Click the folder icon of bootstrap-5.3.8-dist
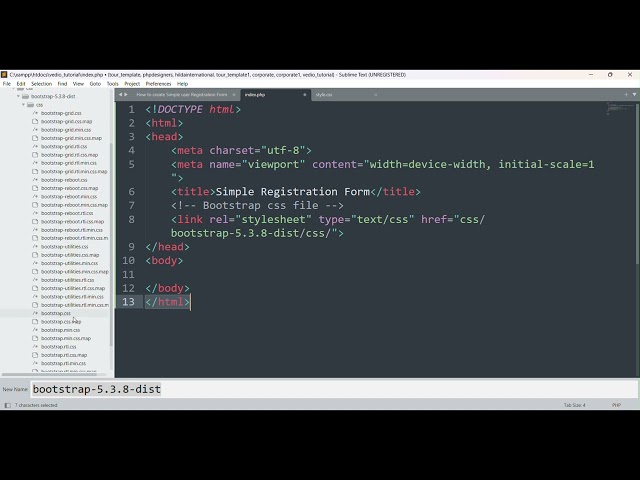This screenshot has height=480, width=640. pyautogui.click(x=25, y=96)
